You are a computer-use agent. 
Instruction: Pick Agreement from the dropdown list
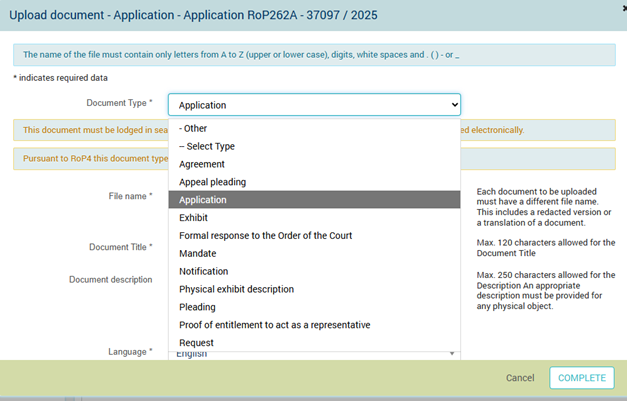click(202, 164)
